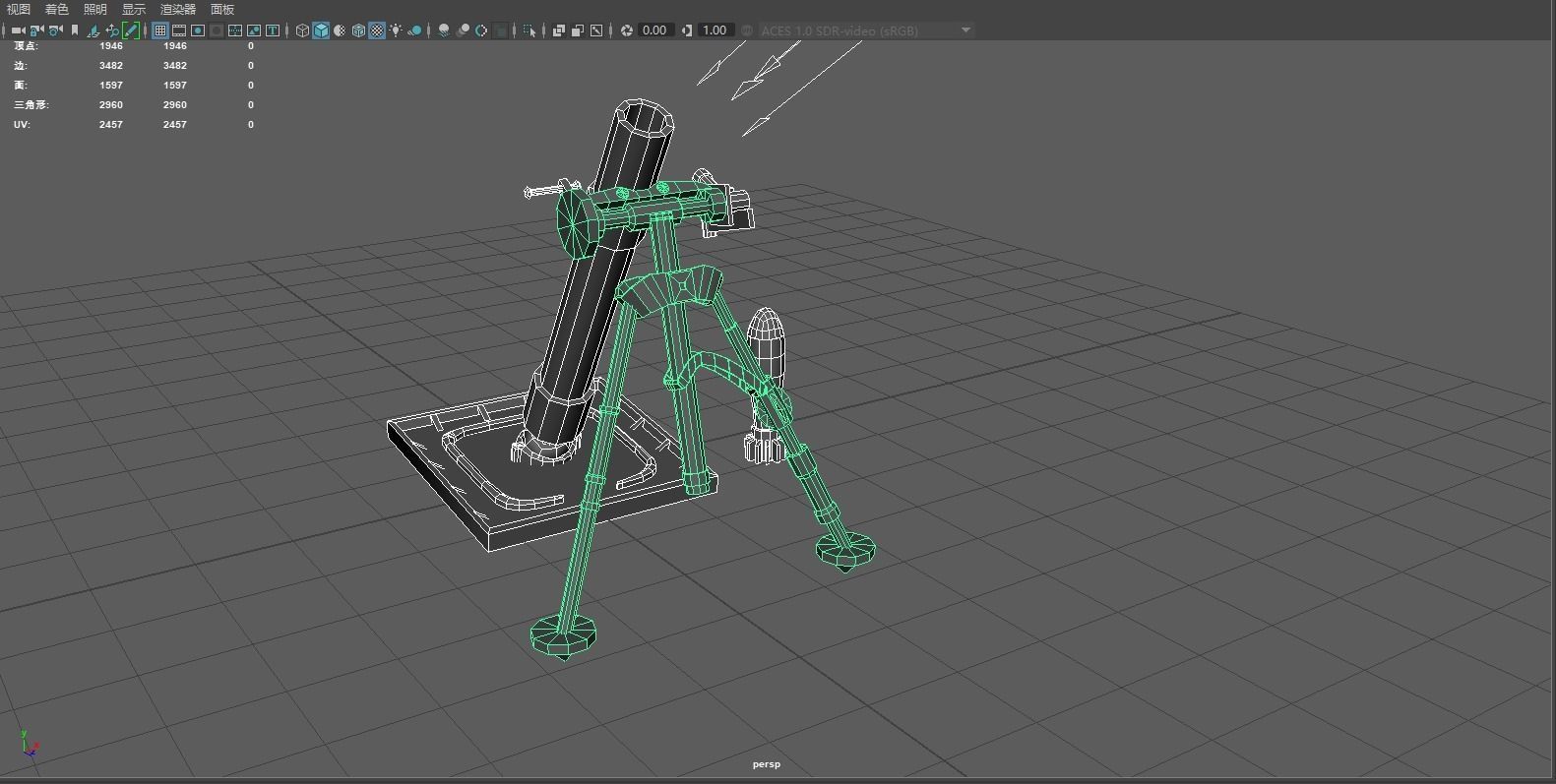Open the 渲染器 (Renderer) menu

[x=178, y=9]
